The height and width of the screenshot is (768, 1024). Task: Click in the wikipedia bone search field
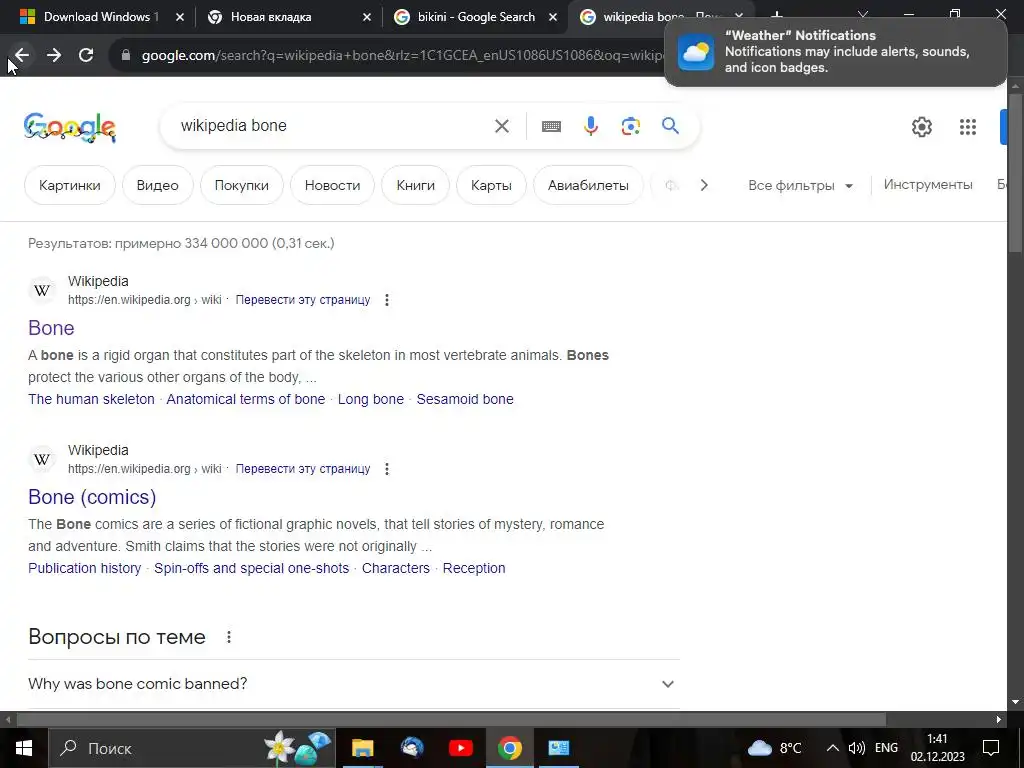[x=333, y=125]
